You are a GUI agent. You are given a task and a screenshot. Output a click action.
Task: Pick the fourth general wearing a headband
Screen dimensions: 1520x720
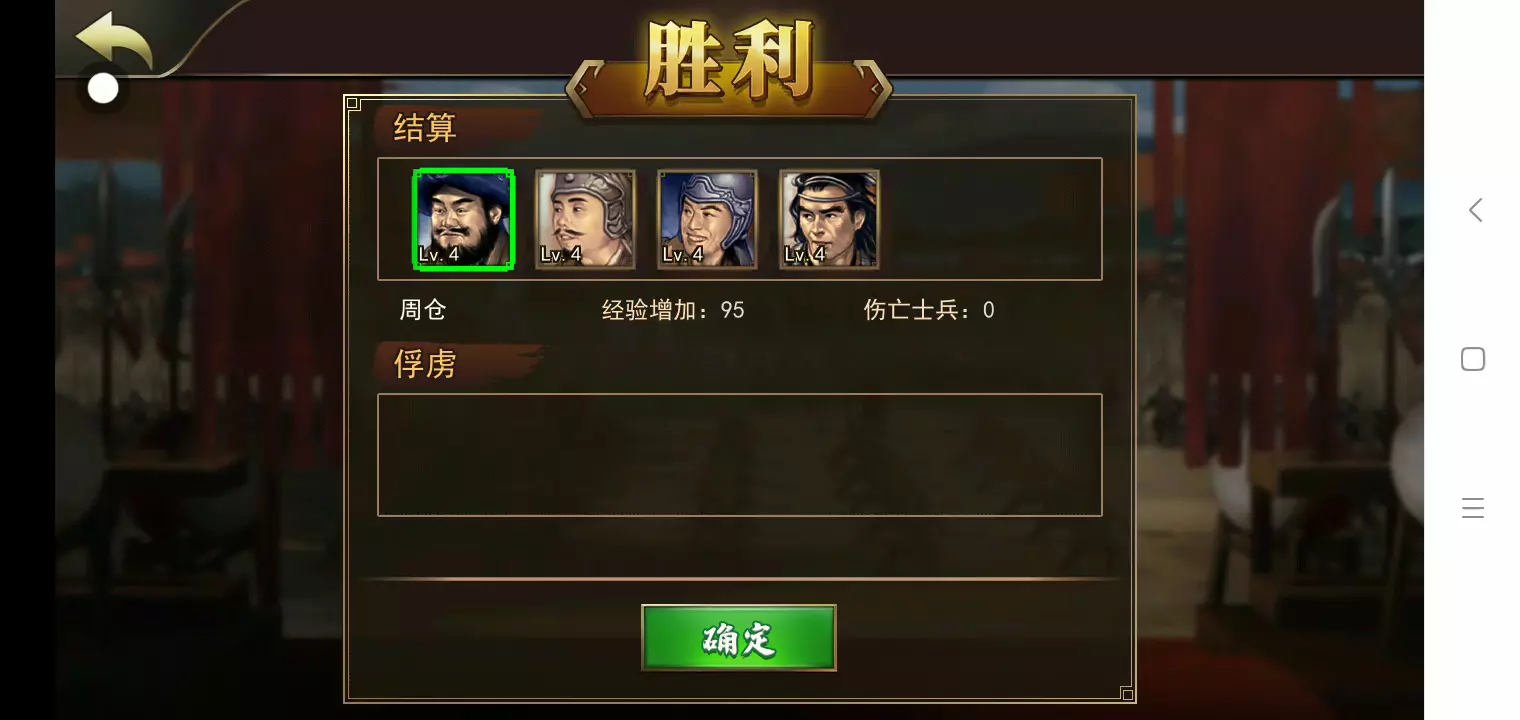(829, 219)
